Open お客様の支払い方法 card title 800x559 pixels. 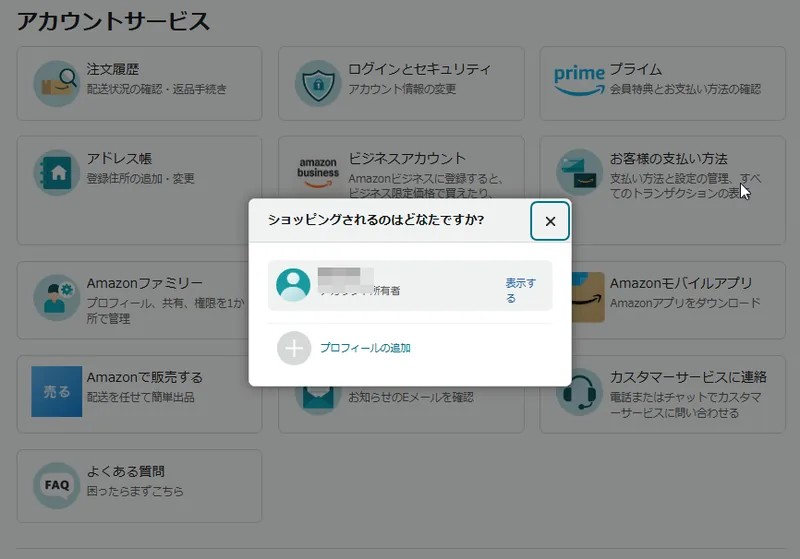click(668, 158)
